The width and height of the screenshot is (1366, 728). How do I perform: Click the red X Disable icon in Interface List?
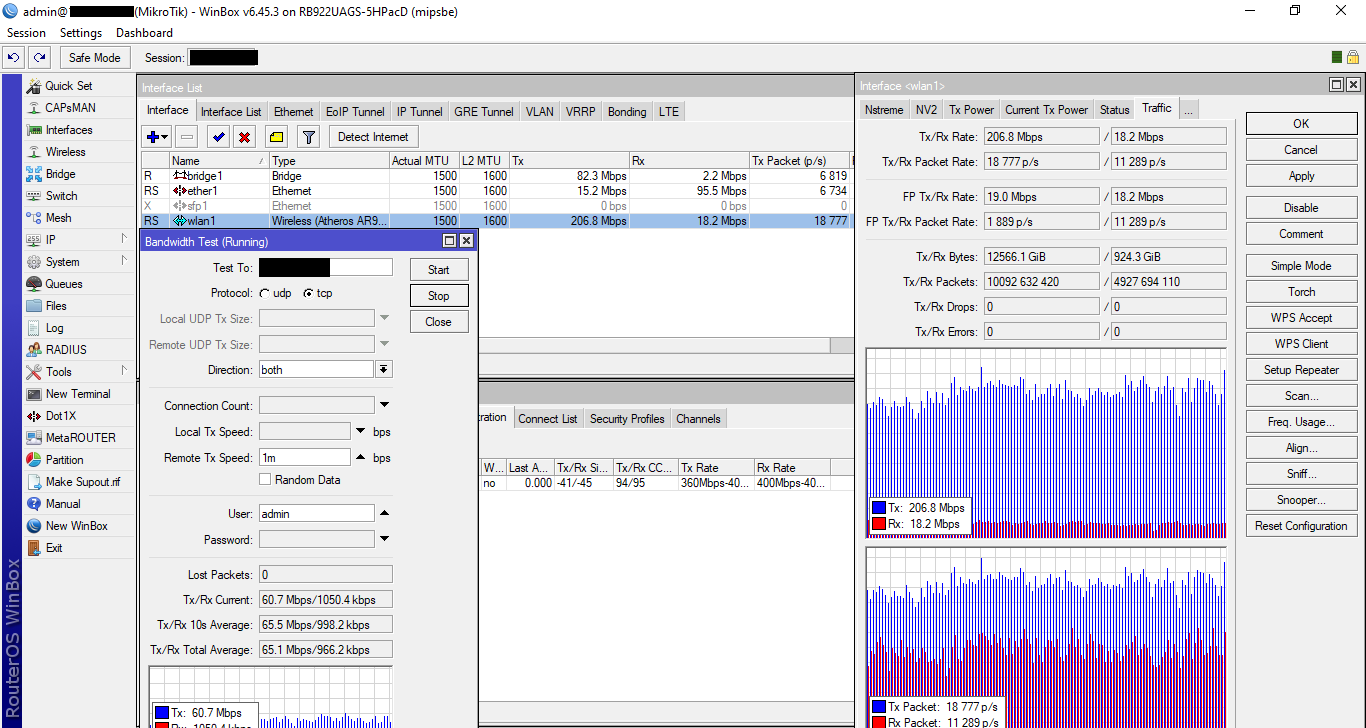(244, 137)
